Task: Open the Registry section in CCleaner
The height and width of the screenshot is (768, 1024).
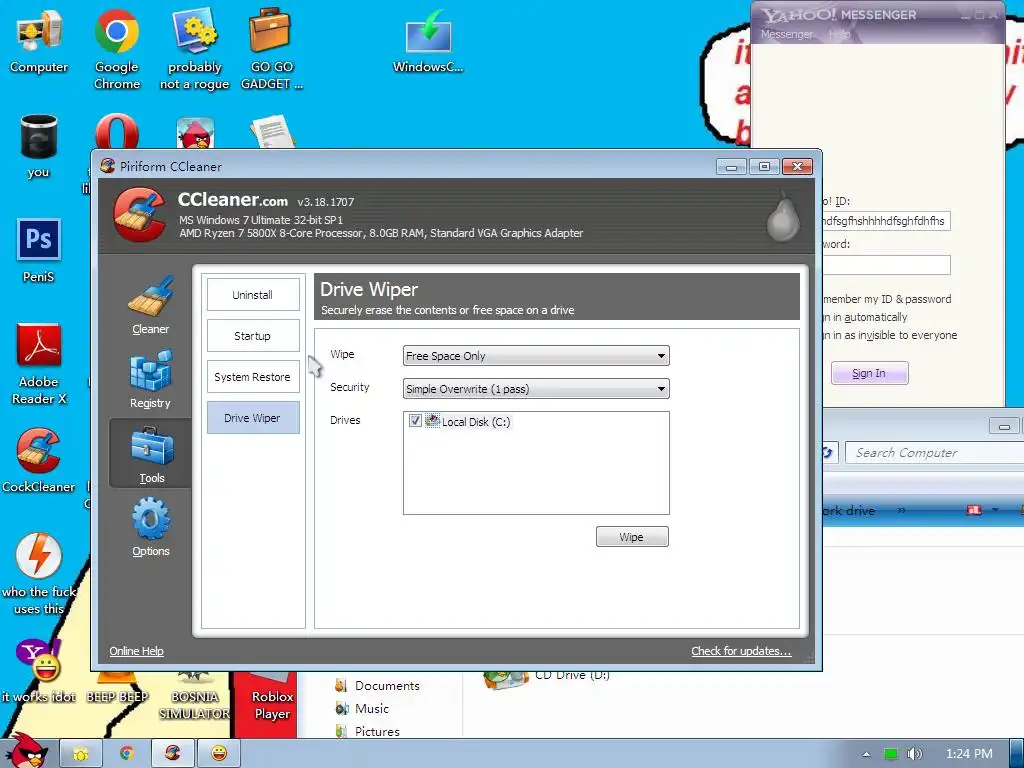Action: pos(150,379)
